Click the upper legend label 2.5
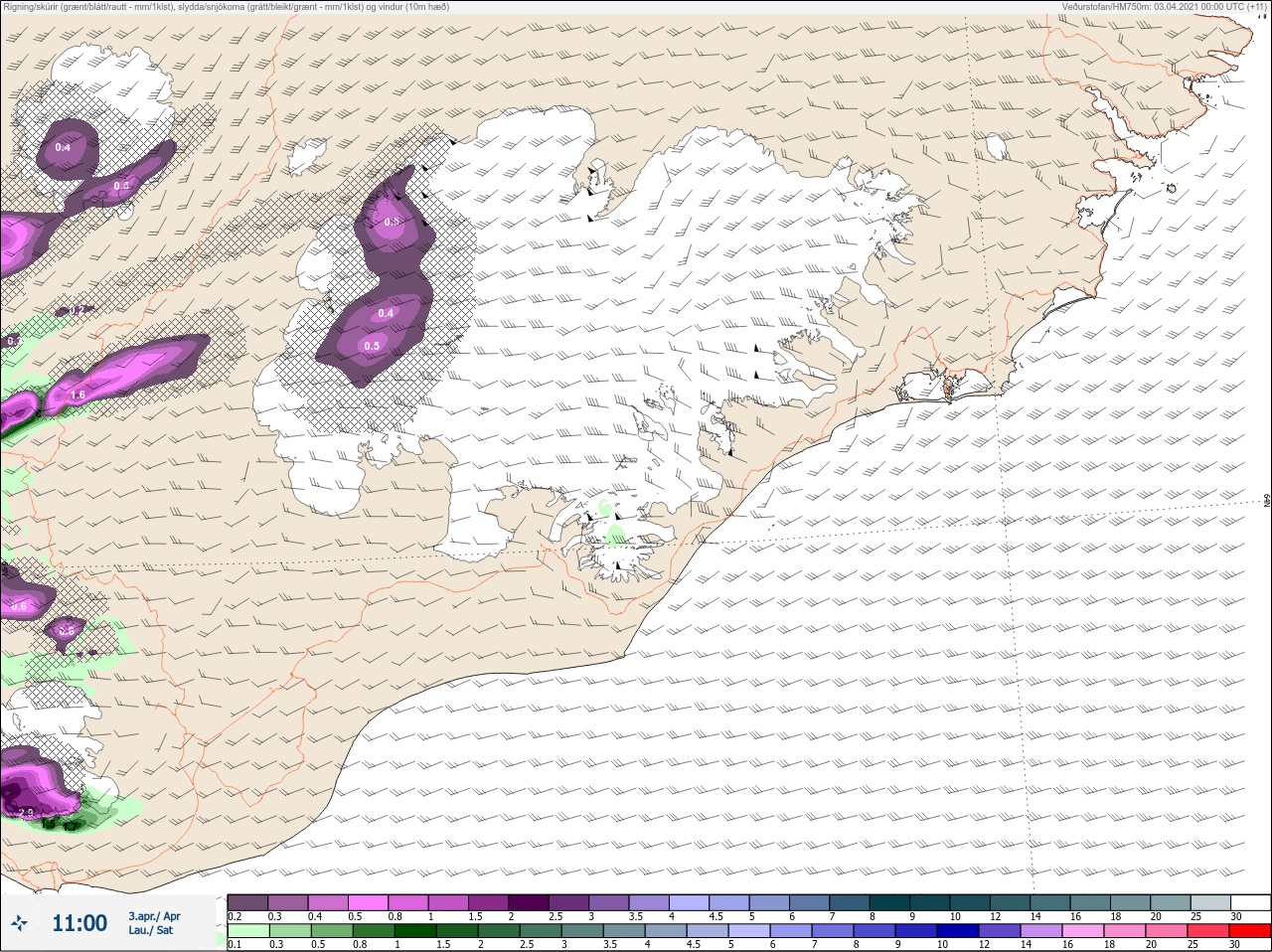Screen dimensions: 1272x952 coord(556,916)
